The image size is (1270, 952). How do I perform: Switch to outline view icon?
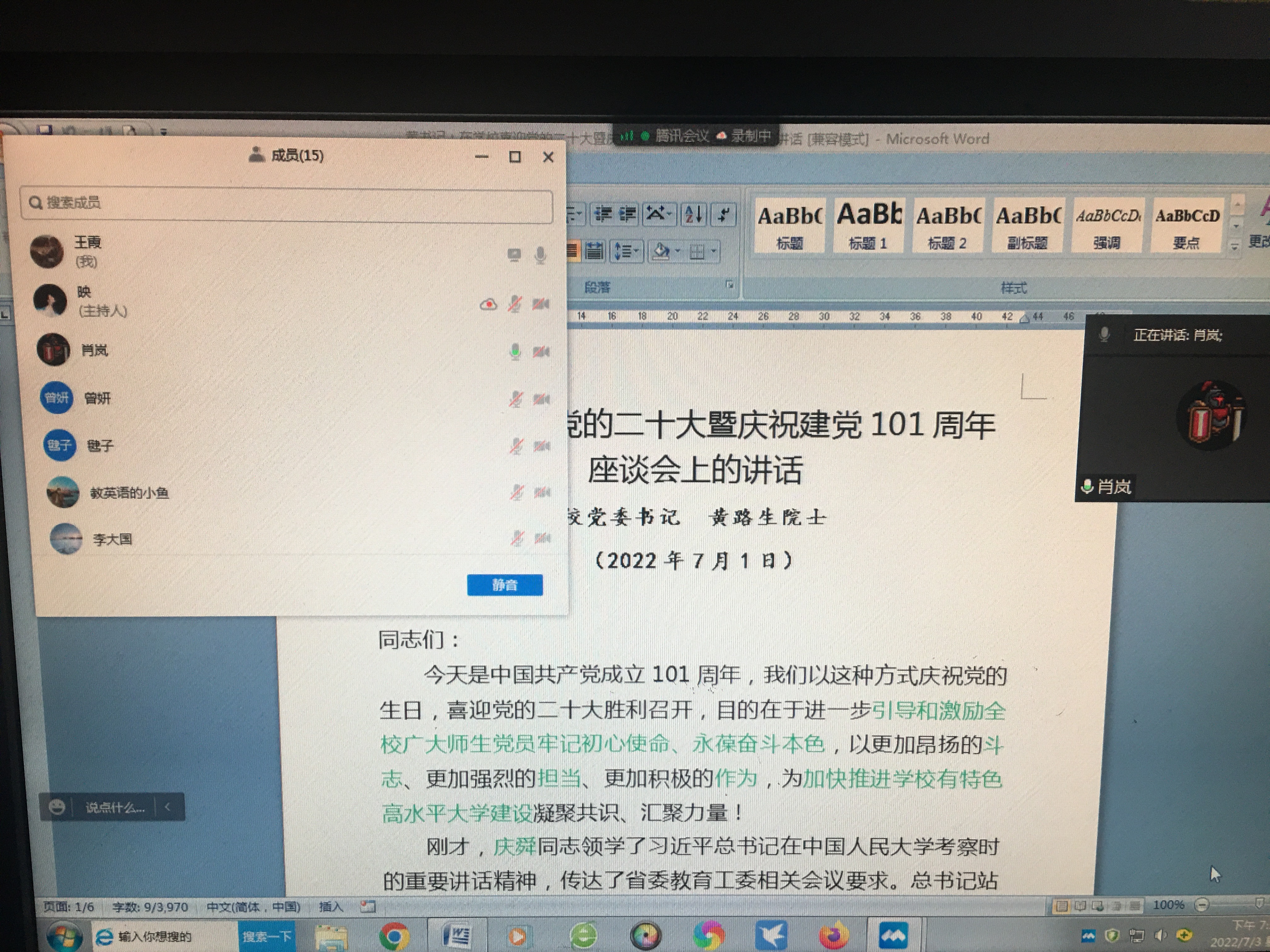coord(1117,906)
